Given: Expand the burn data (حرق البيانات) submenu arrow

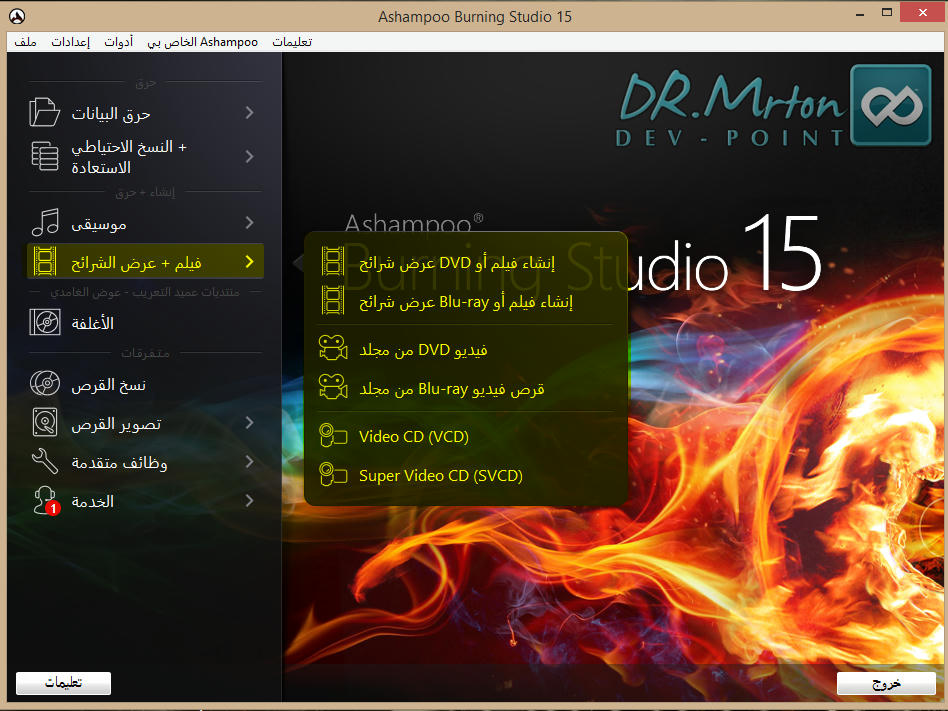Looking at the screenshot, I should click(249, 112).
